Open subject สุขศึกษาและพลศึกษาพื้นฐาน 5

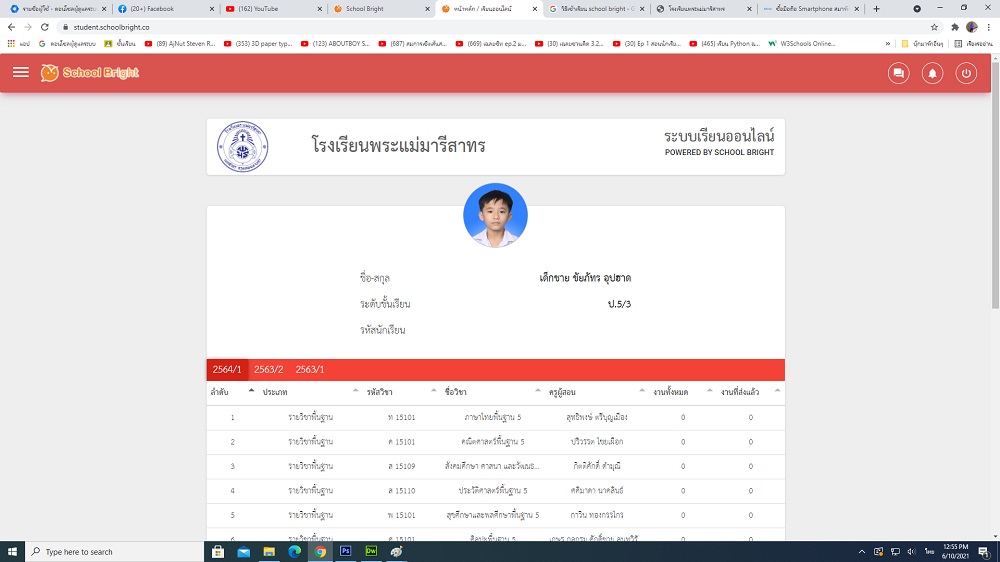pyautogui.click(x=492, y=515)
